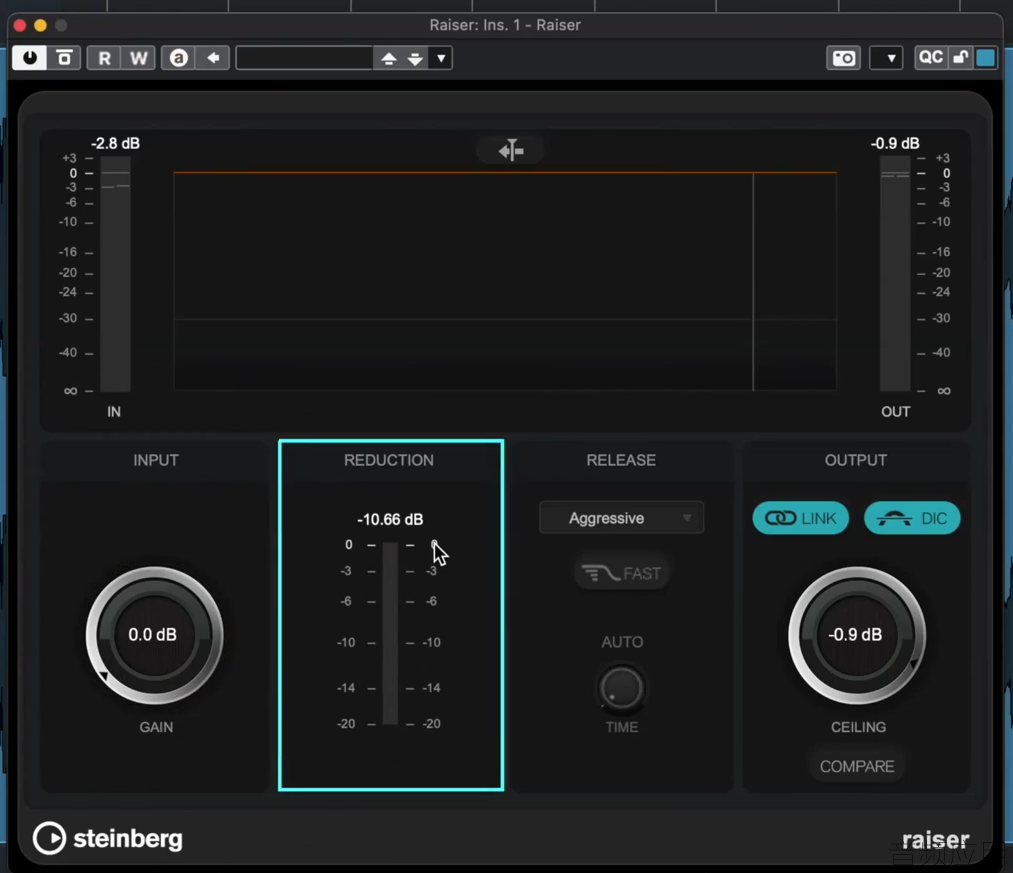
Task: Click the IN level meter
Action: (115, 275)
